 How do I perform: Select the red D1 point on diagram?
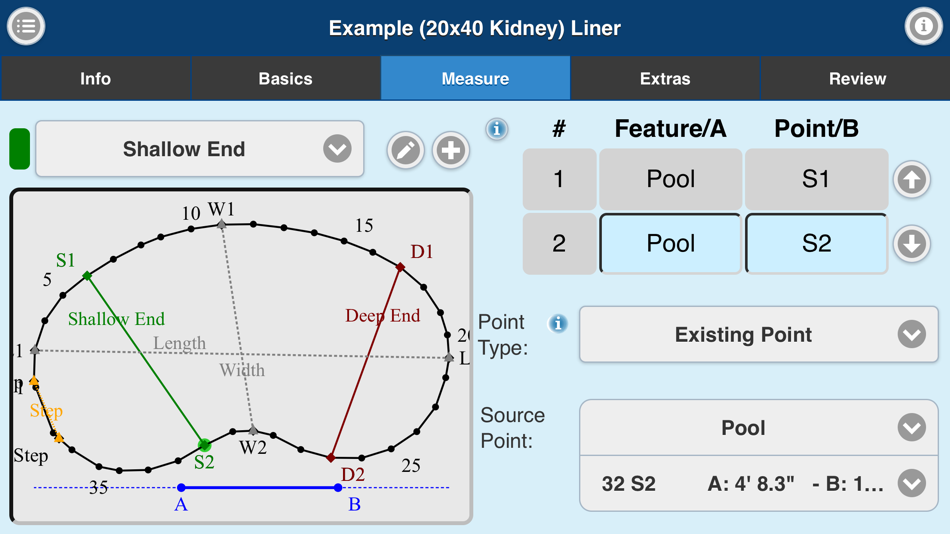pyautogui.click(x=400, y=267)
